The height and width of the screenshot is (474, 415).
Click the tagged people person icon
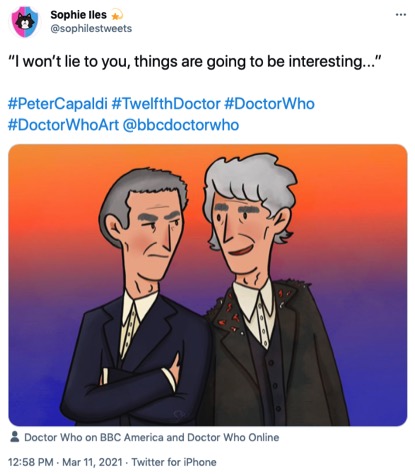(x=14, y=437)
